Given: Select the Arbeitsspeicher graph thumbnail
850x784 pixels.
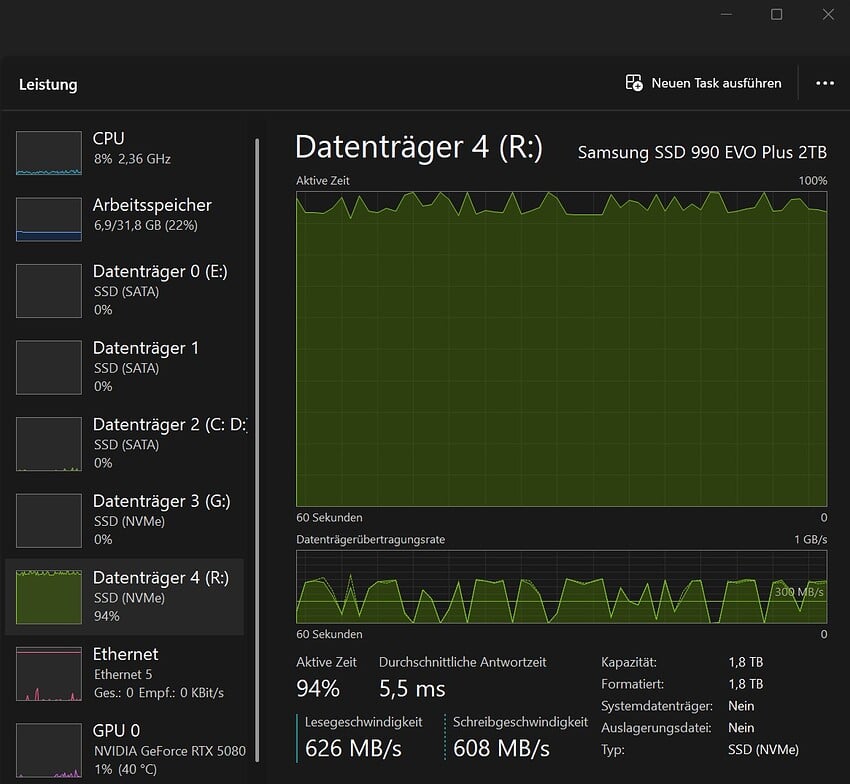Looking at the screenshot, I should tap(48, 219).
